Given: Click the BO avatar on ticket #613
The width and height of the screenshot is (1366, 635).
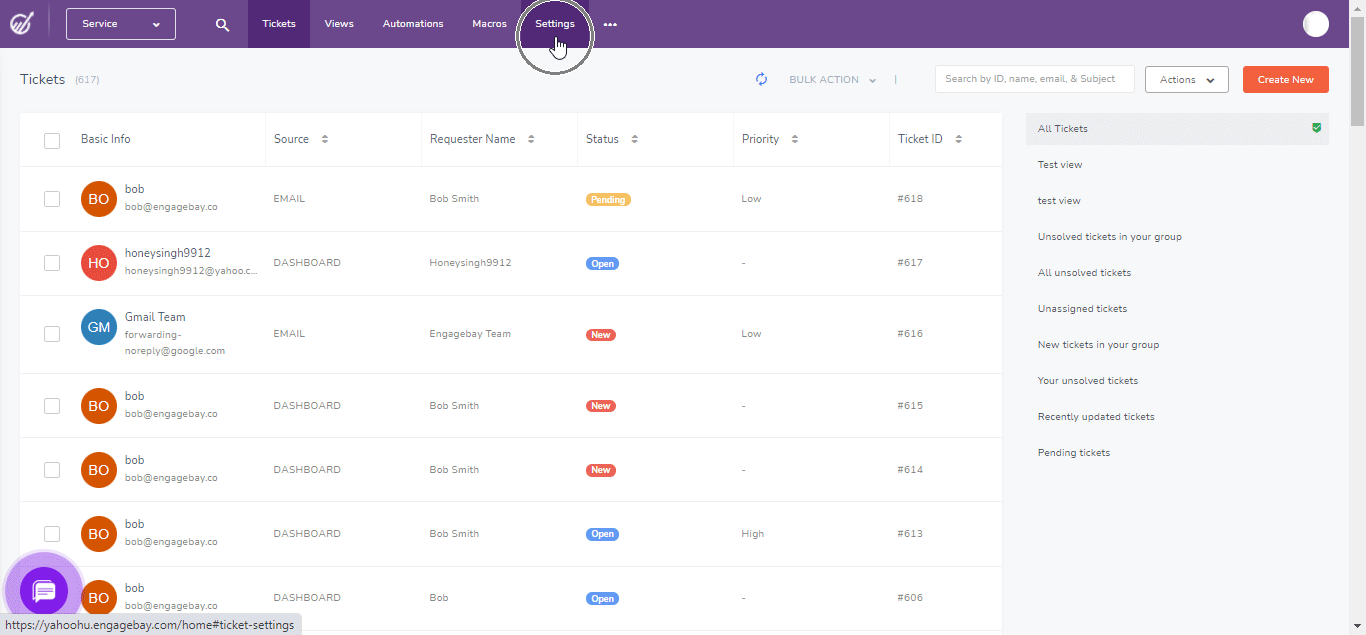Looking at the screenshot, I should [98, 534].
